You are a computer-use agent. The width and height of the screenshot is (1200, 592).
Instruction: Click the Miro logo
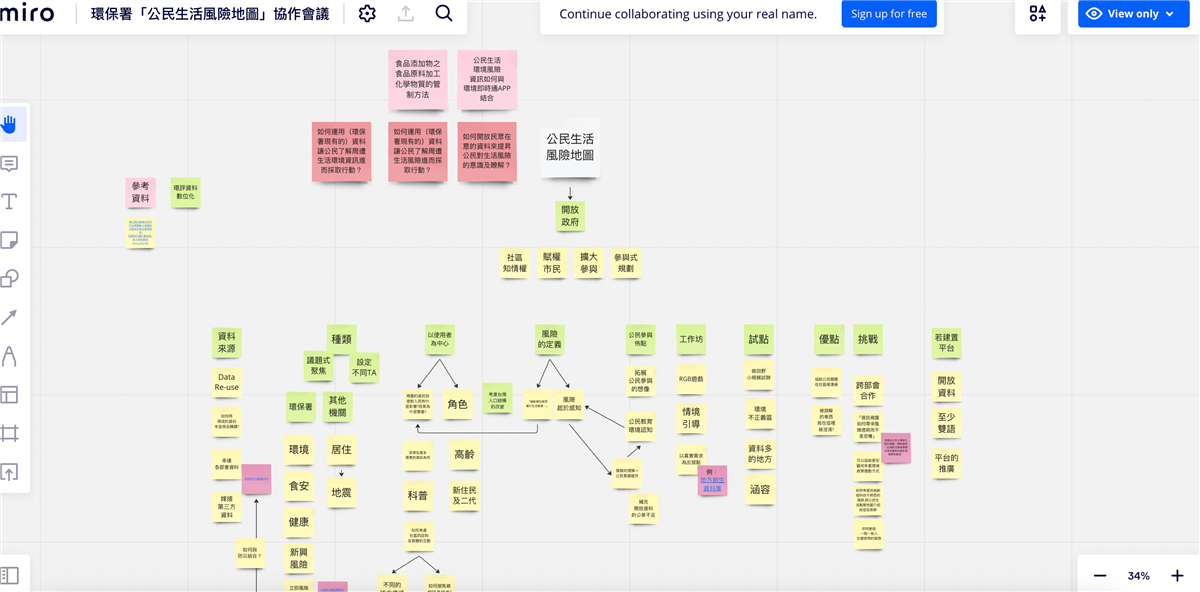30,14
